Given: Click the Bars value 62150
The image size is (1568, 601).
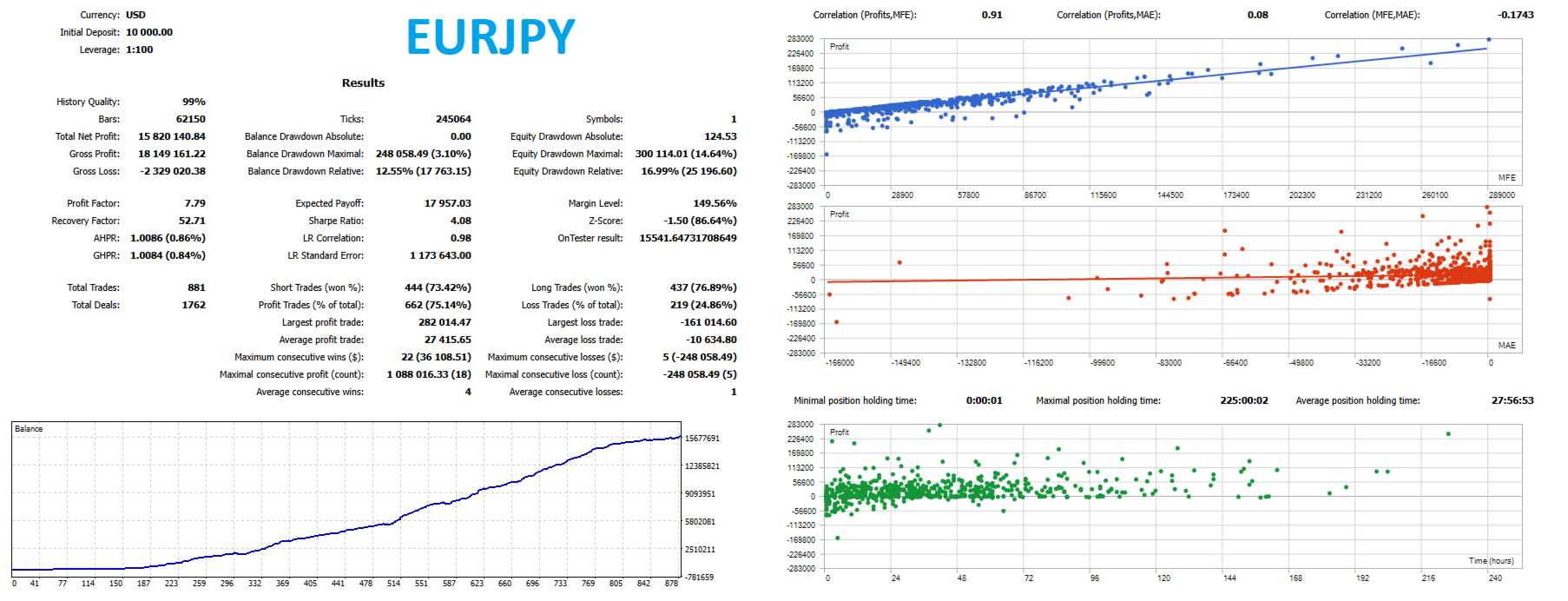Looking at the screenshot, I should click(x=191, y=119).
